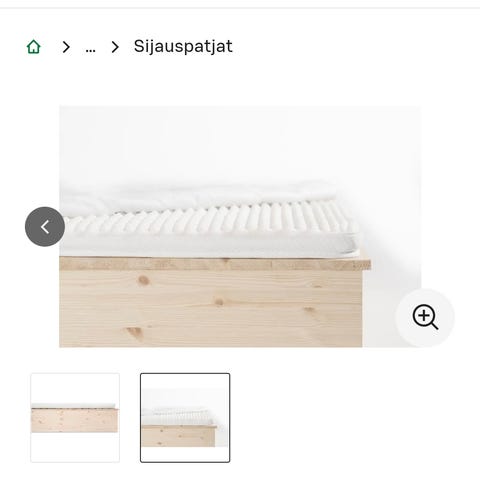Click the previous image arrow button

pyautogui.click(x=45, y=227)
